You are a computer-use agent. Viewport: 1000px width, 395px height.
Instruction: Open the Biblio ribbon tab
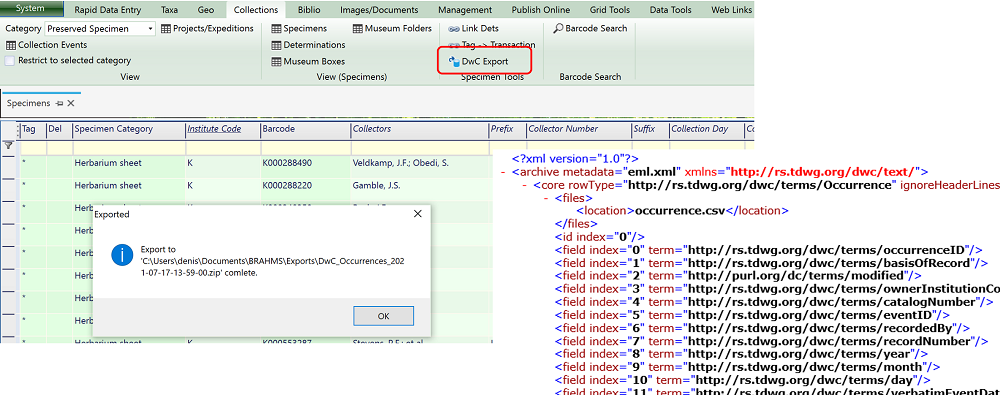[x=309, y=10]
